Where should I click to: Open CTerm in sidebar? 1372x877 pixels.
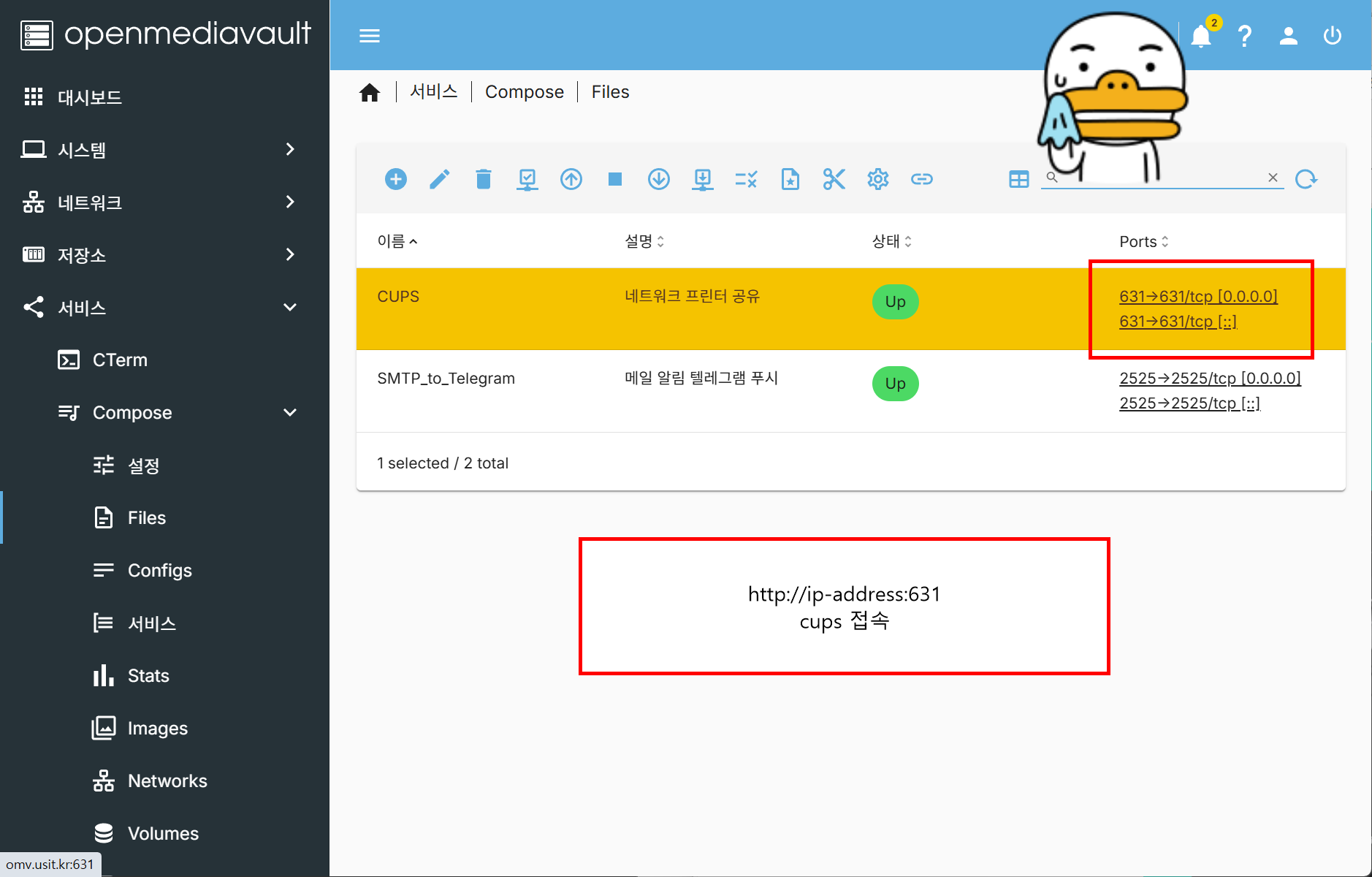tap(164, 360)
